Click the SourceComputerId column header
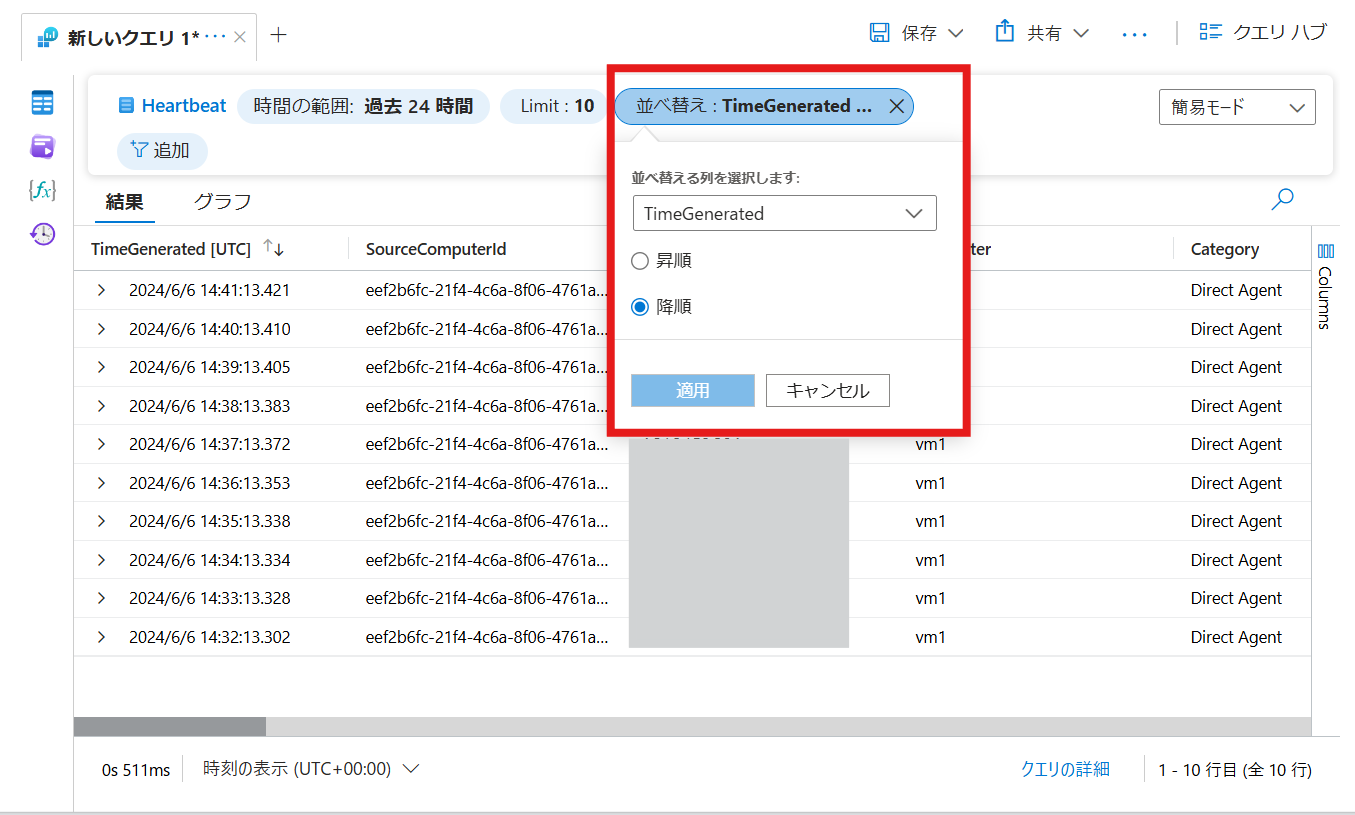The height and width of the screenshot is (815, 1355). point(436,249)
